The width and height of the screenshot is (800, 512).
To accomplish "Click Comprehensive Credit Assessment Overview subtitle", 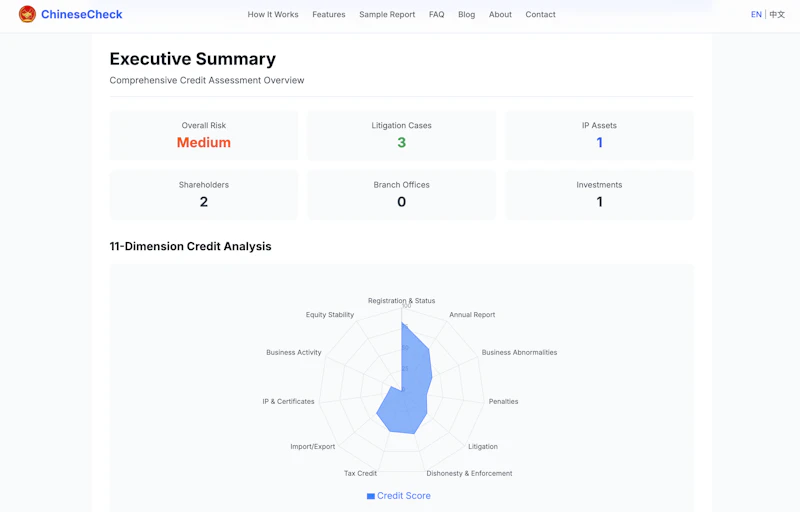I will [207, 80].
